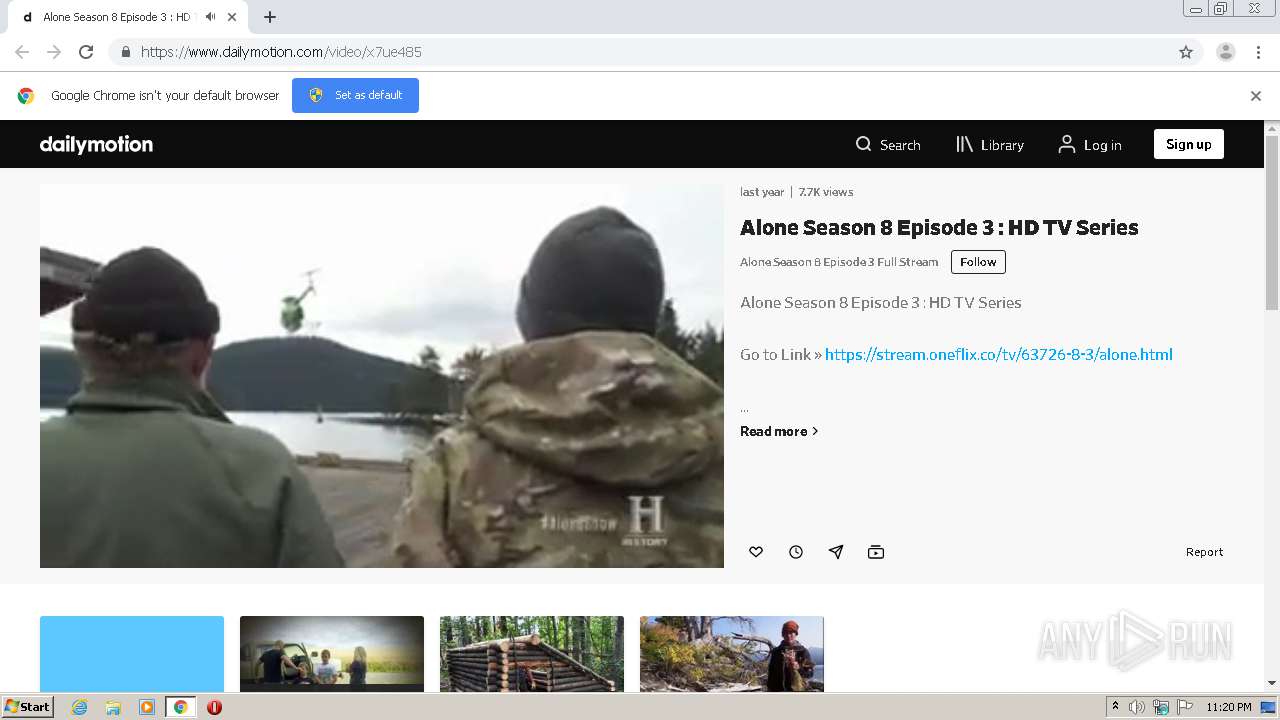Click the address bar URL
Image resolution: width=1280 pixels, height=720 pixels.
coord(281,52)
